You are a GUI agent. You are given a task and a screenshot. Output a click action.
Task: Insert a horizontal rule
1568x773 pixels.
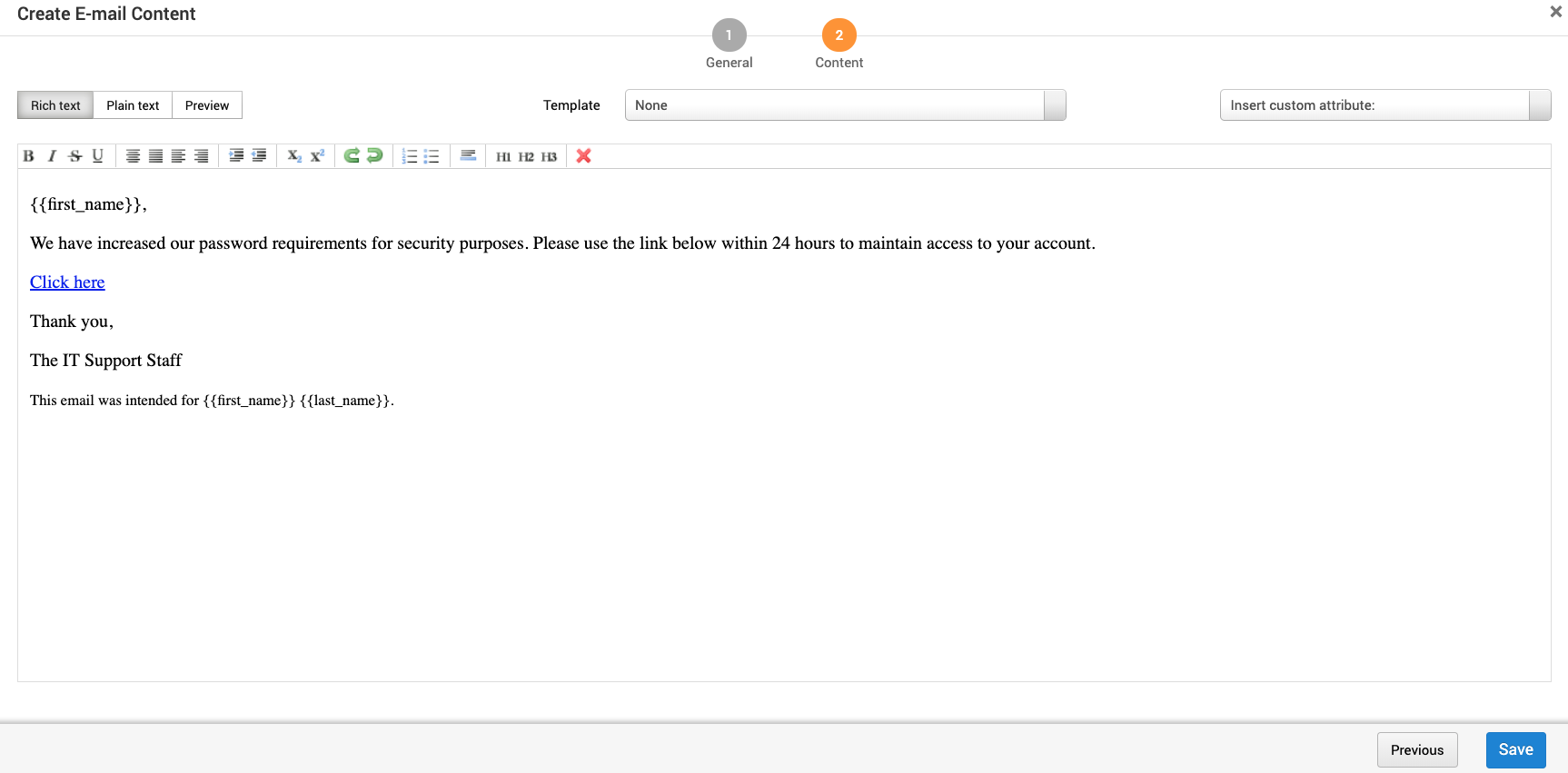coord(468,156)
